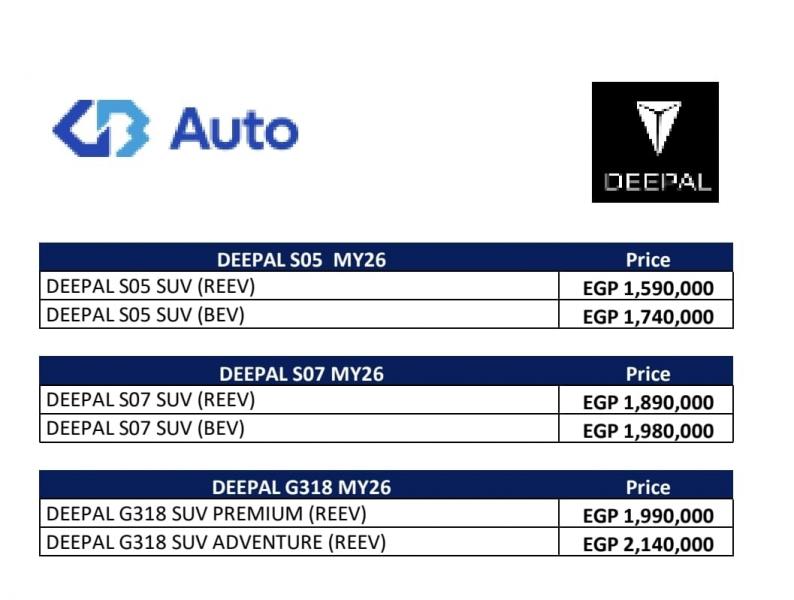Select the DEEPAL S05 MY26 header
Image resolution: width=794 pixels, height=600 pixels.
301,260
